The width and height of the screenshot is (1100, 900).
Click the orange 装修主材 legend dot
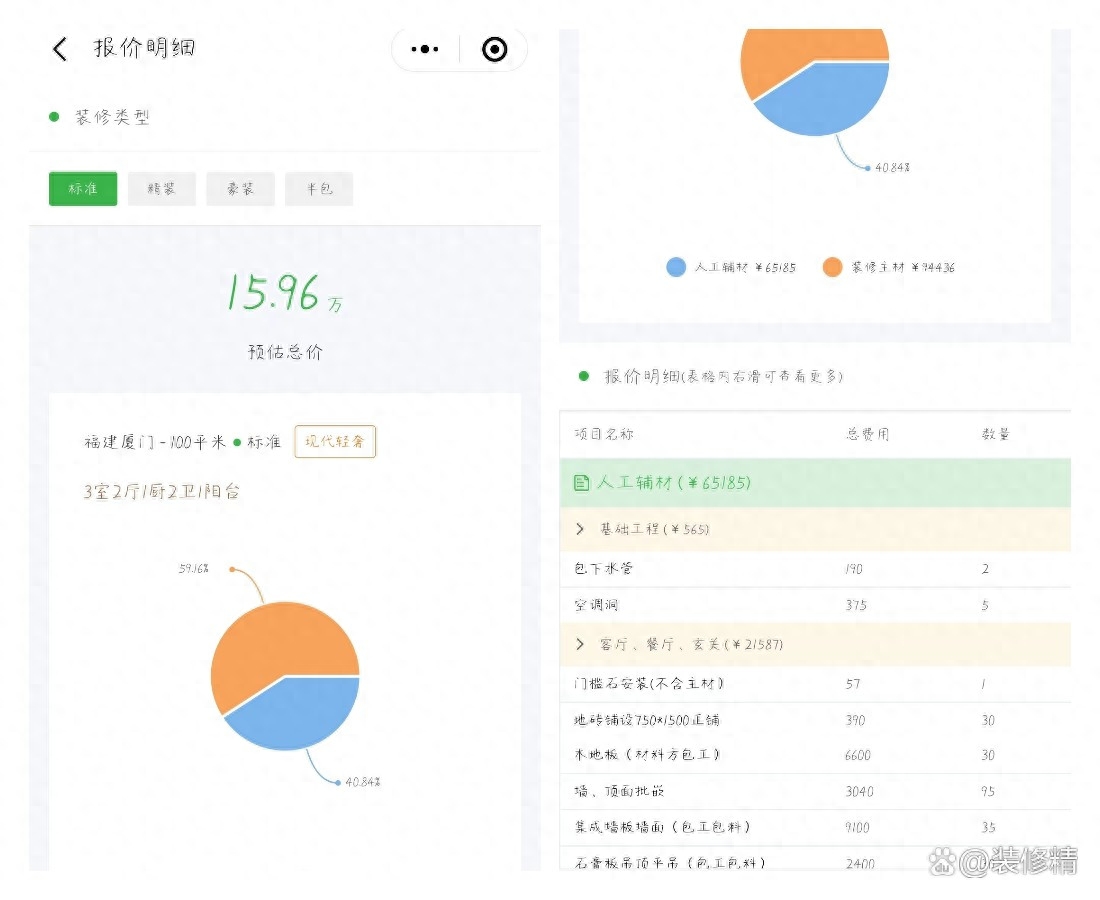tap(832, 267)
